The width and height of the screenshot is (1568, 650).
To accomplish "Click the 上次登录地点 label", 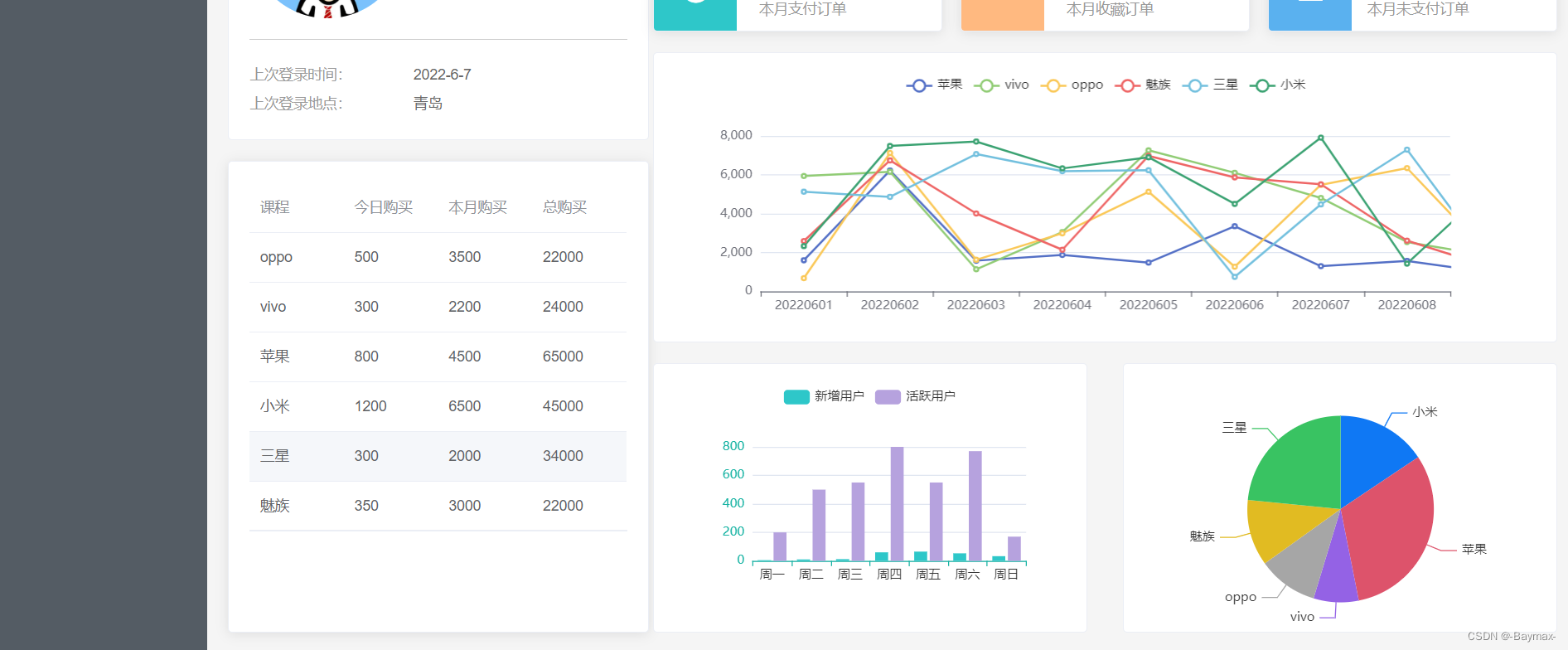I will 297,104.
